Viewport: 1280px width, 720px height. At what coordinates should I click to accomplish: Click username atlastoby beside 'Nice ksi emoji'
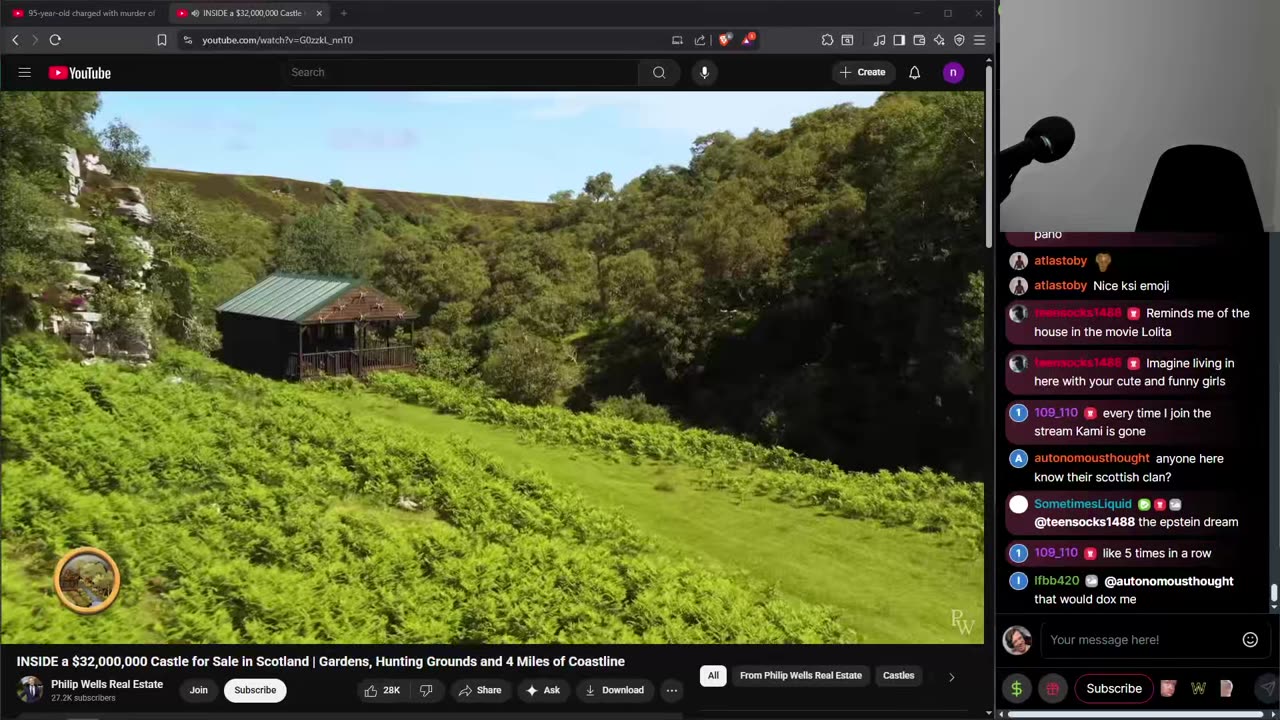[x=1060, y=286]
